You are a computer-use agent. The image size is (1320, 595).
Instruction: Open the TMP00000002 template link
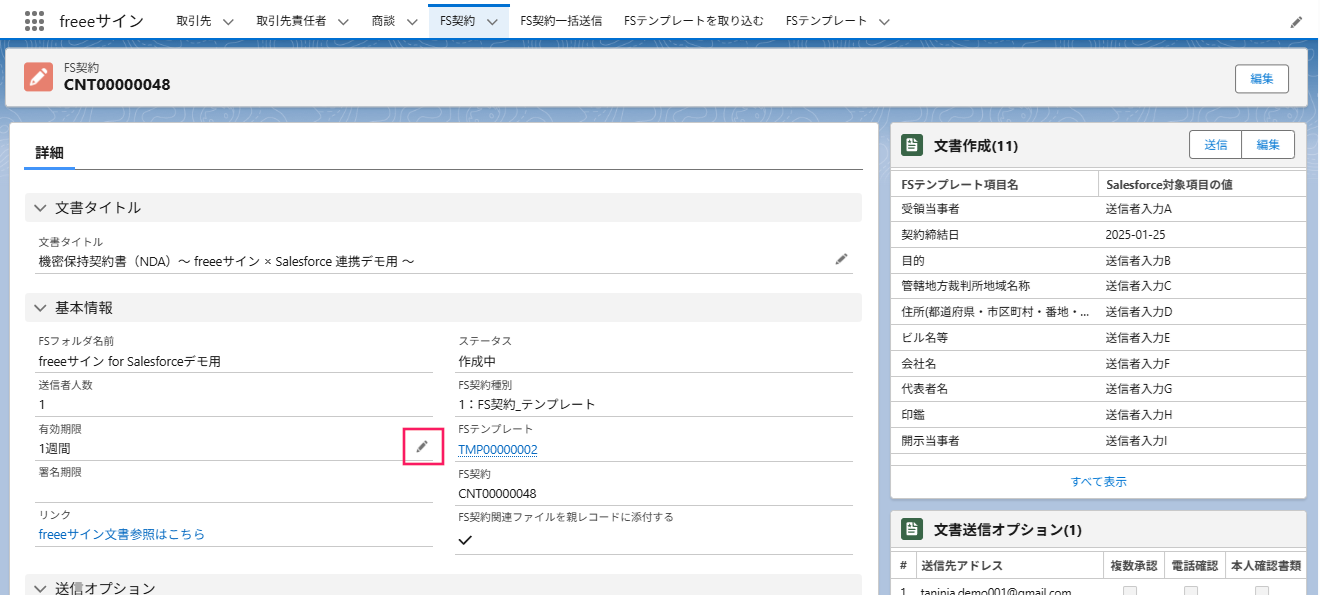click(498, 450)
